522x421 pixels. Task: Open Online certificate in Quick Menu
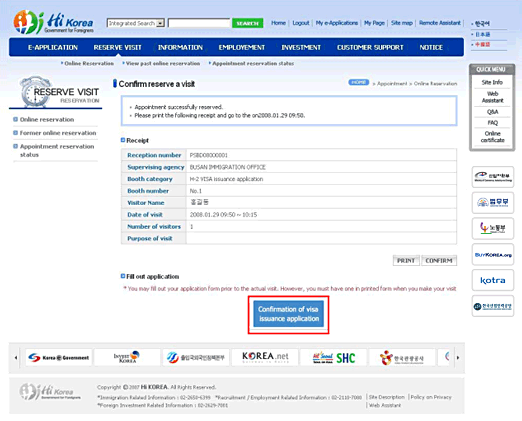492,137
